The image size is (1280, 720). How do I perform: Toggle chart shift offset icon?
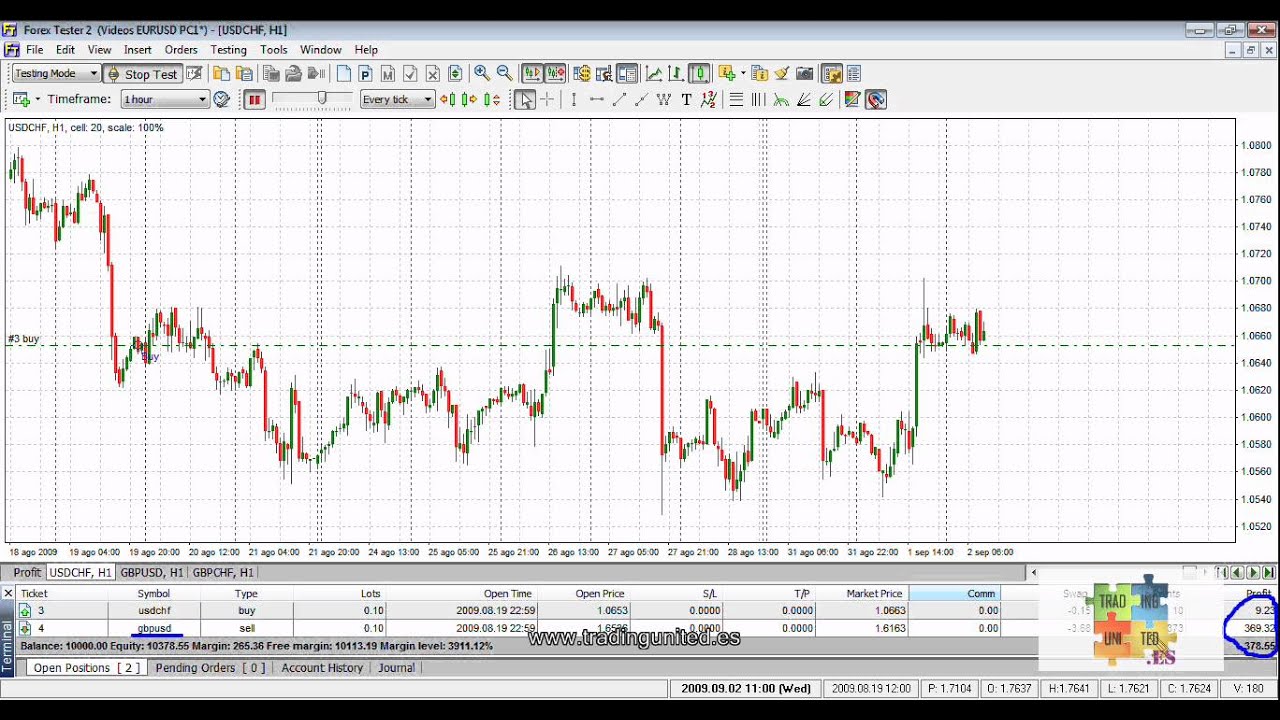(x=556, y=73)
